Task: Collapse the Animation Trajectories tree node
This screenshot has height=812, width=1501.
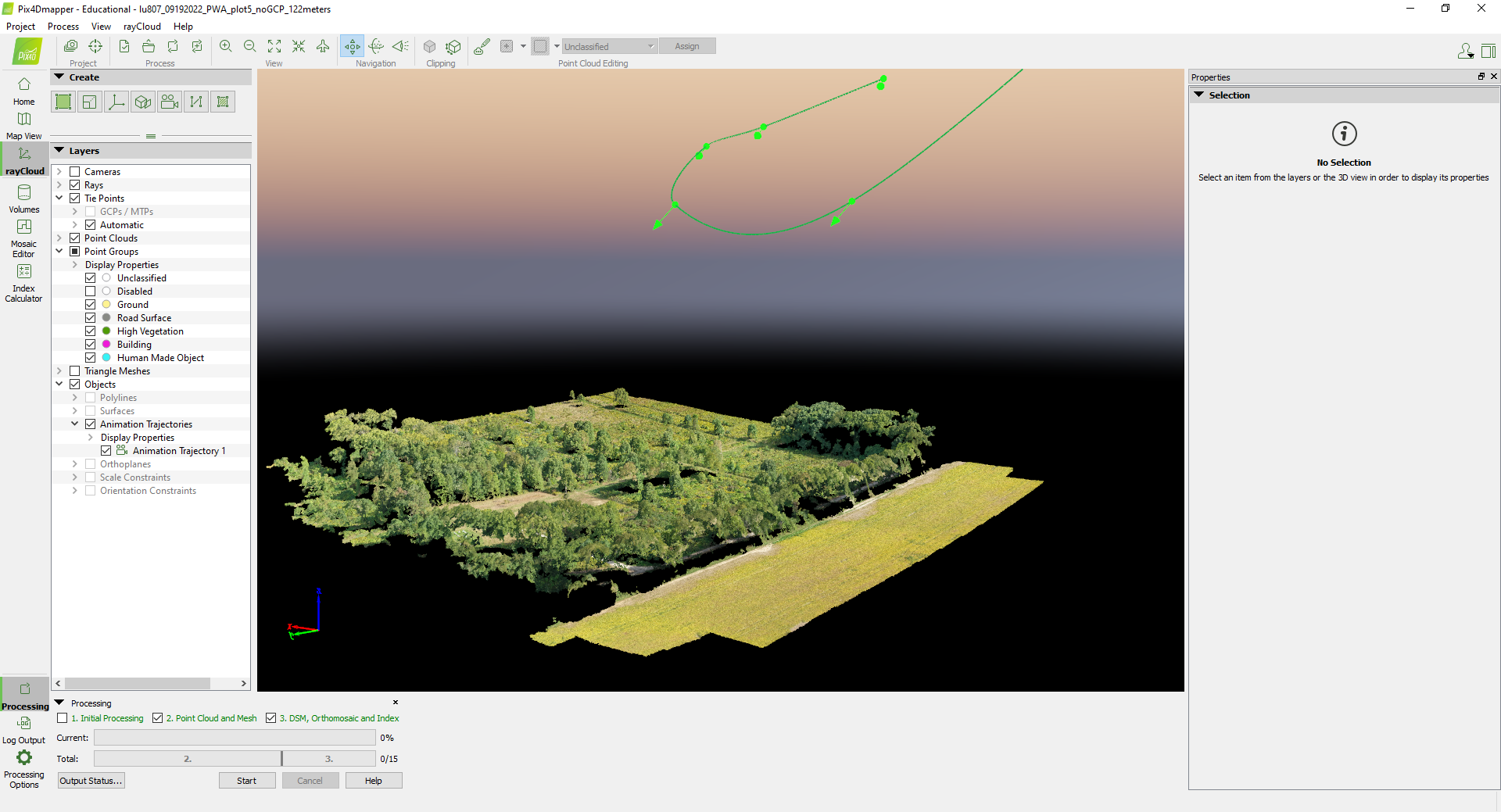Action: 75,424
